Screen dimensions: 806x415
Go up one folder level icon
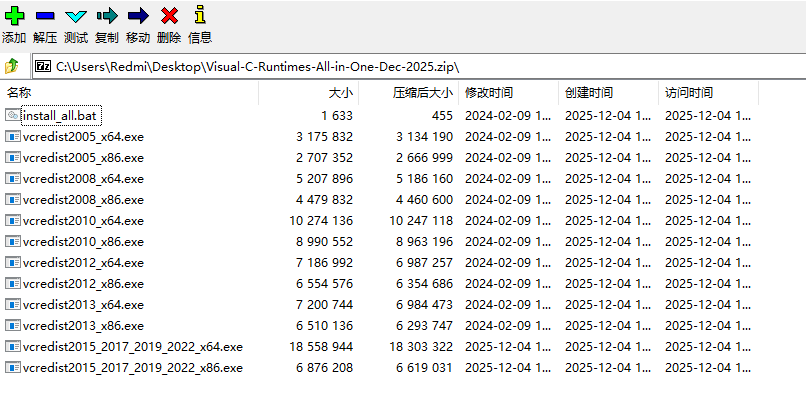pos(11,66)
